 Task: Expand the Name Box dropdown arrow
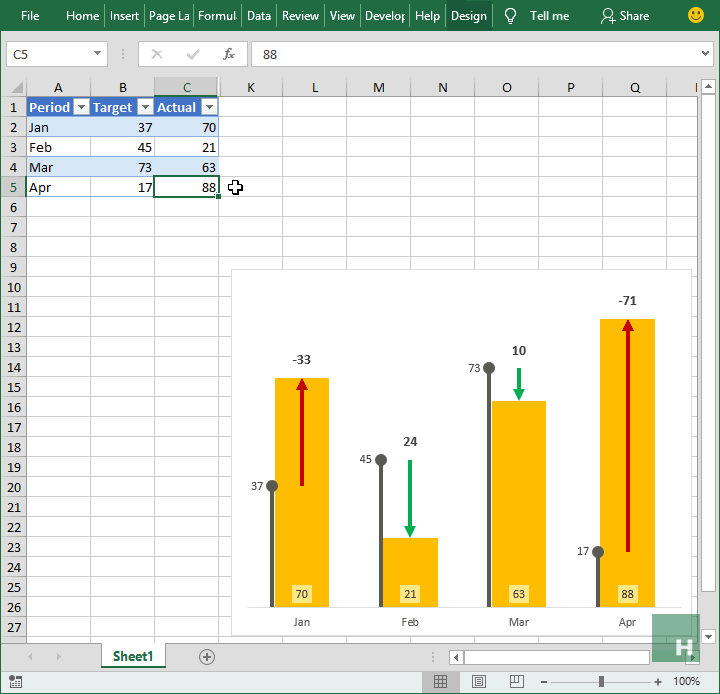point(97,54)
